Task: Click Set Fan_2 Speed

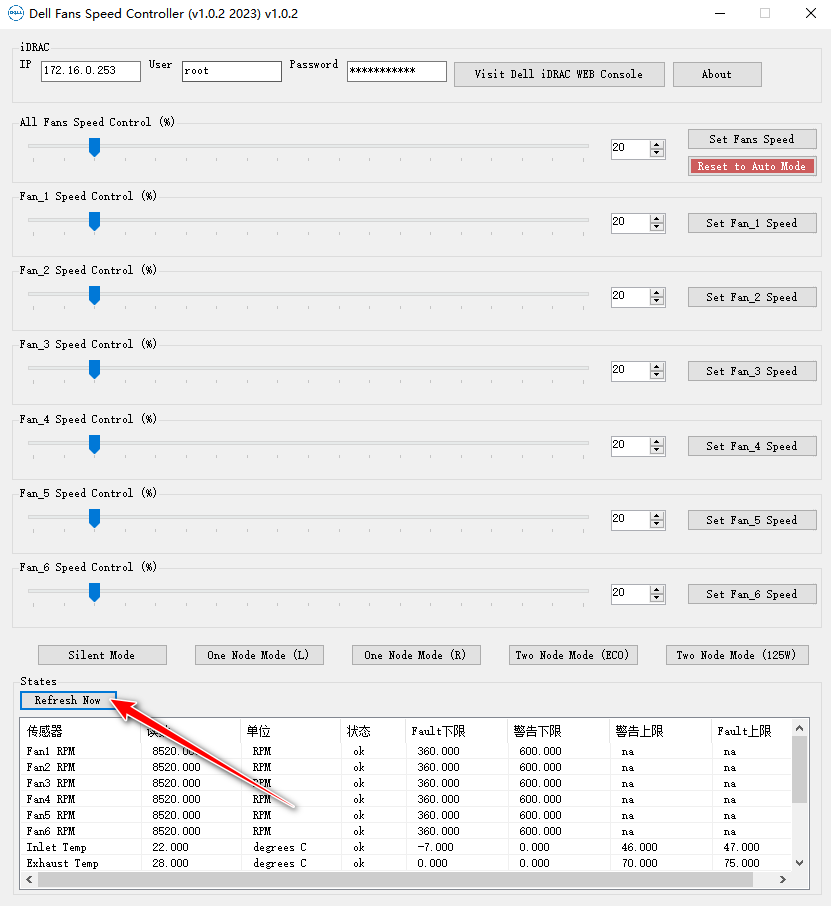Action: pos(752,297)
